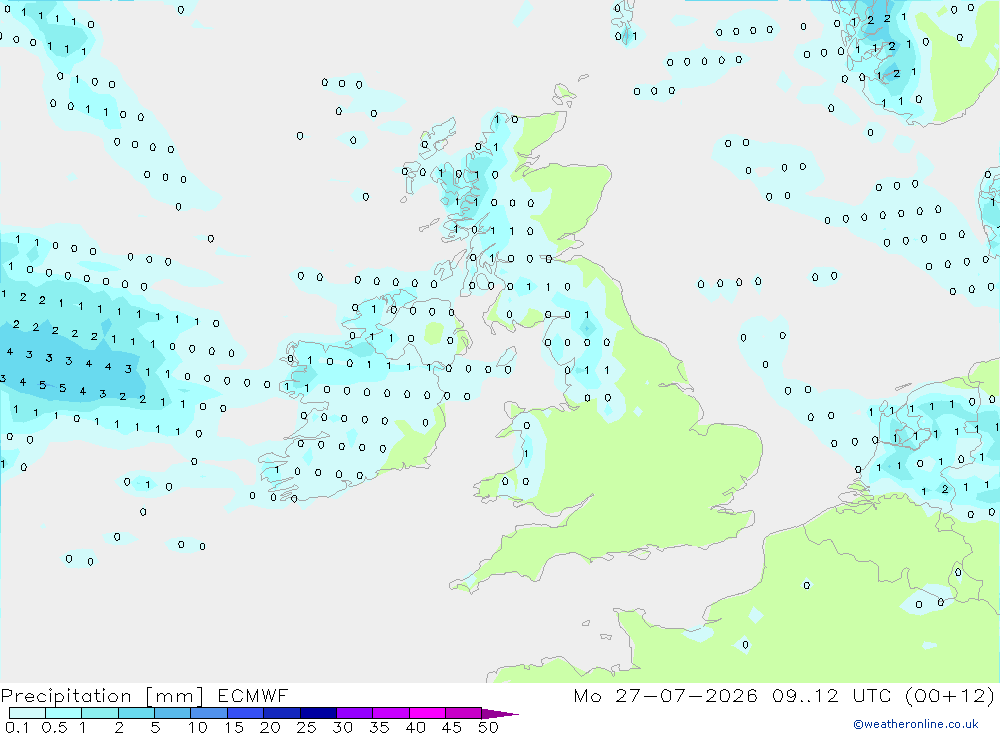
Task: Click the legend value '10'
Action: click(198, 727)
